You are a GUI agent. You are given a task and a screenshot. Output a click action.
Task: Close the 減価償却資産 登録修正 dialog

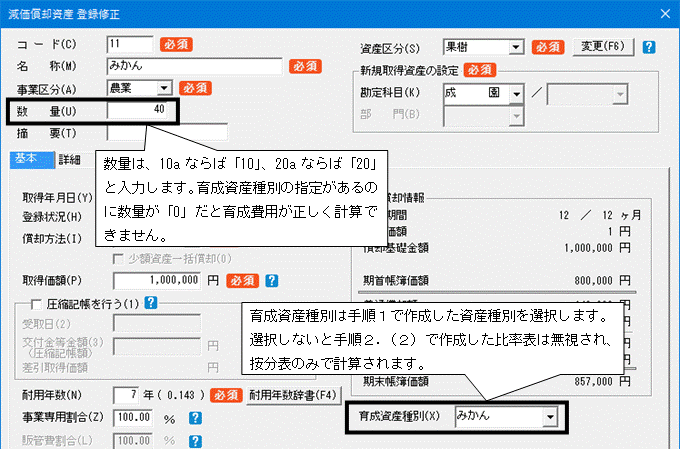coord(665,14)
